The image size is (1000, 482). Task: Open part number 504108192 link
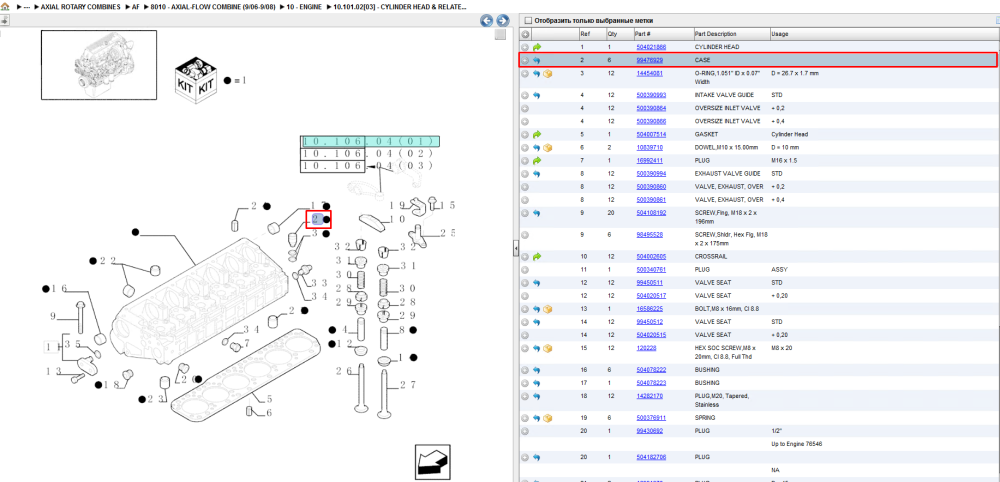[x=651, y=213]
